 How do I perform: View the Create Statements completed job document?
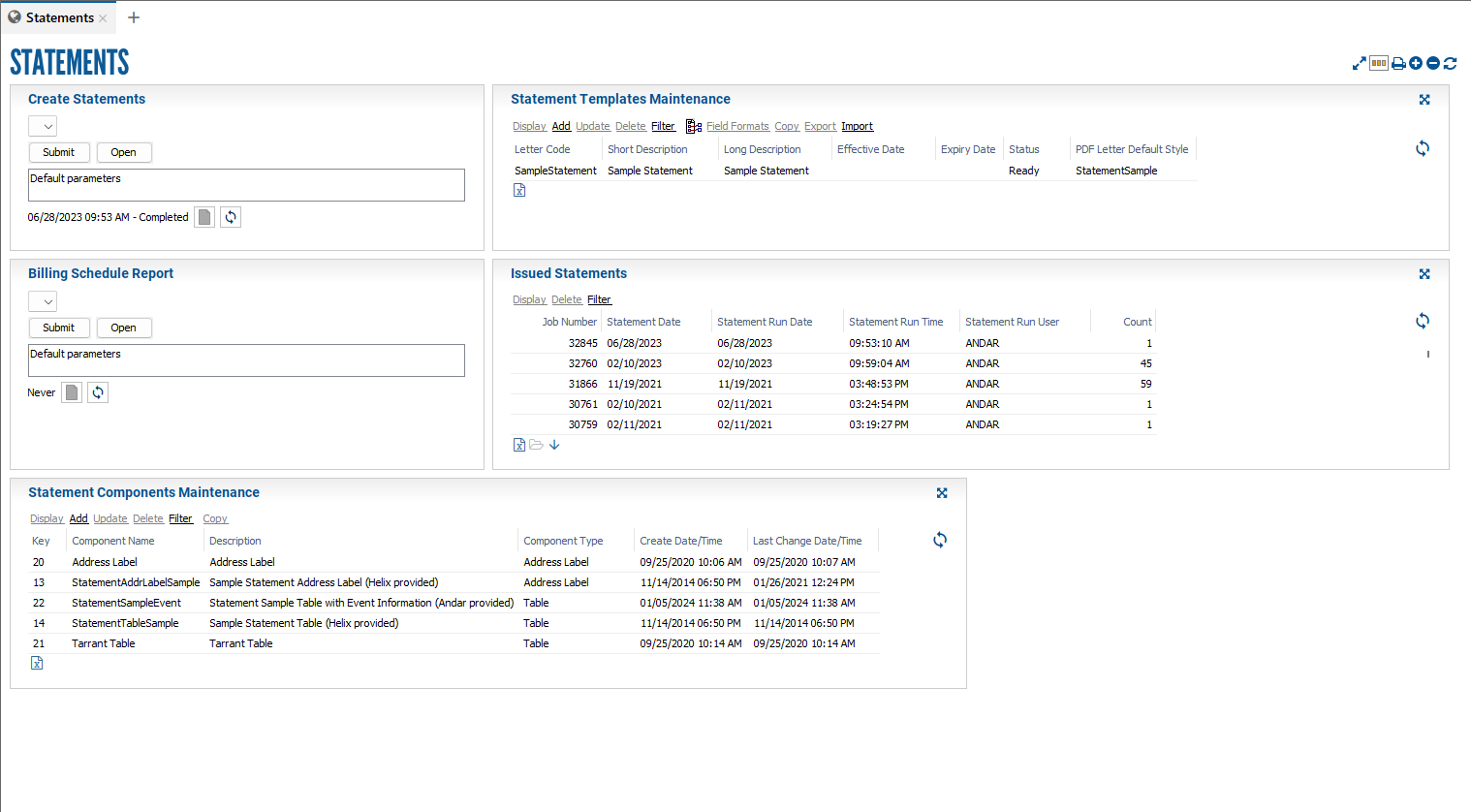pyautogui.click(x=204, y=217)
